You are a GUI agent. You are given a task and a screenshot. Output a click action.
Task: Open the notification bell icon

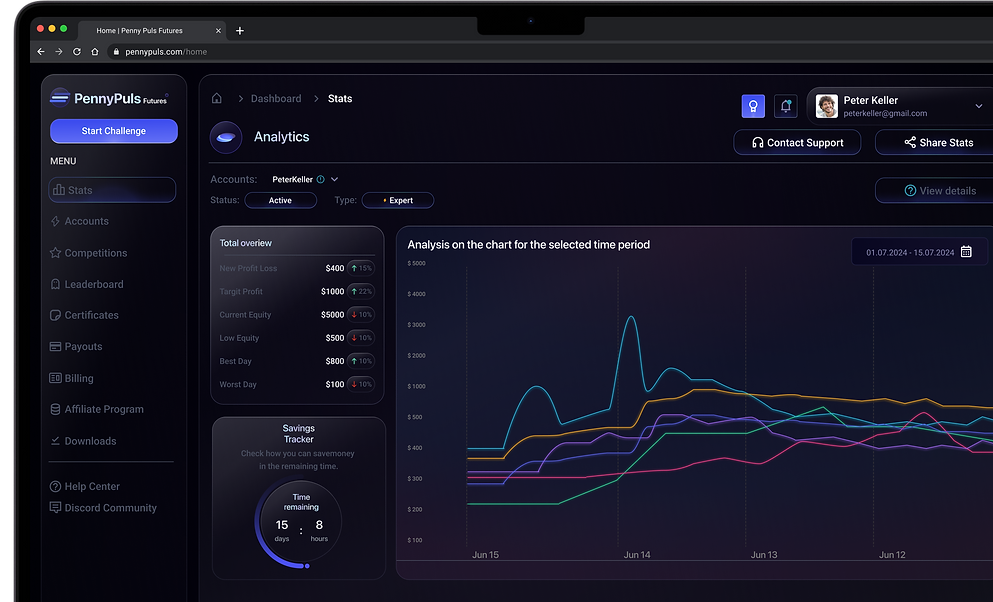click(785, 106)
